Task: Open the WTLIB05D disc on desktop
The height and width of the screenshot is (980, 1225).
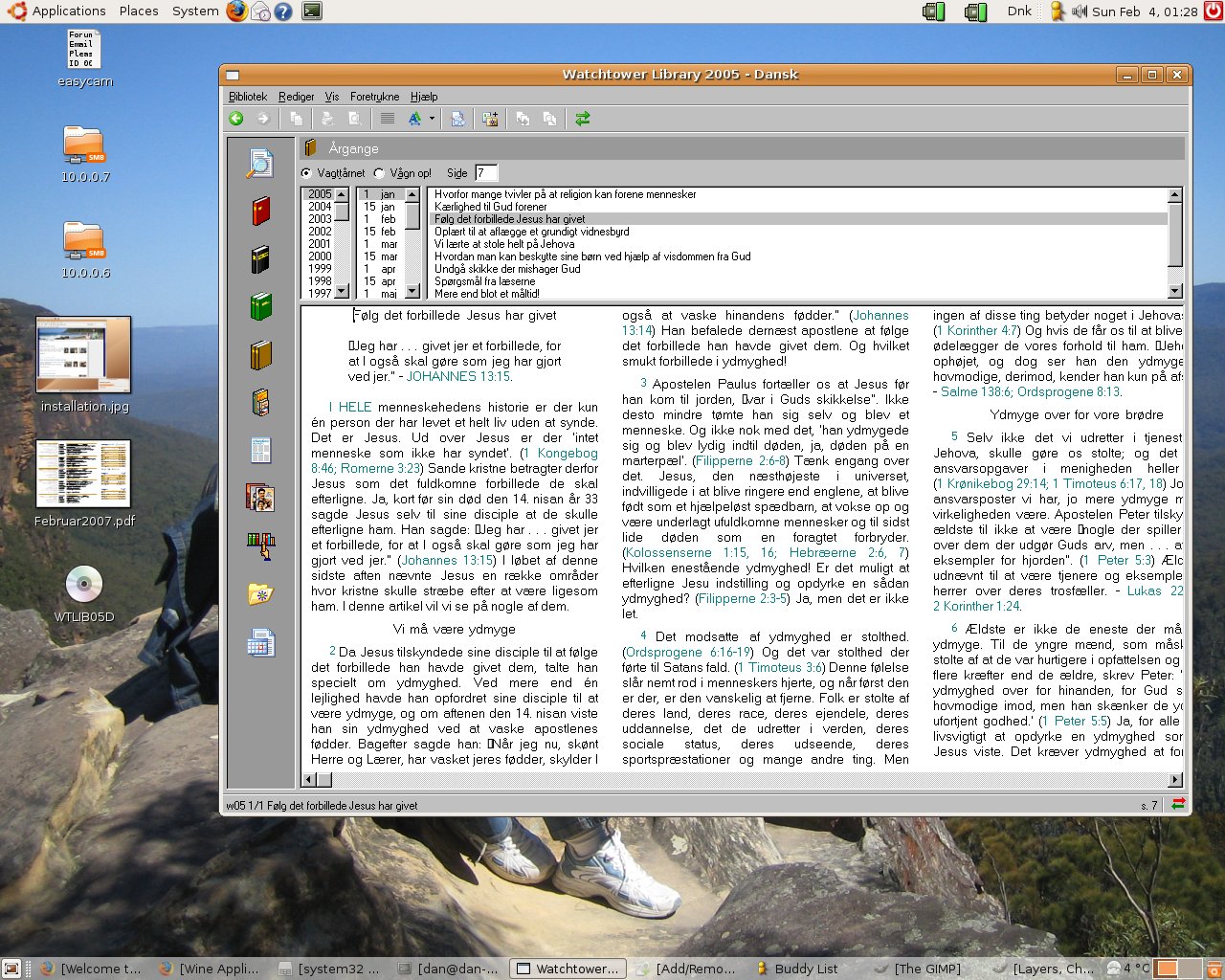Action: (x=84, y=594)
